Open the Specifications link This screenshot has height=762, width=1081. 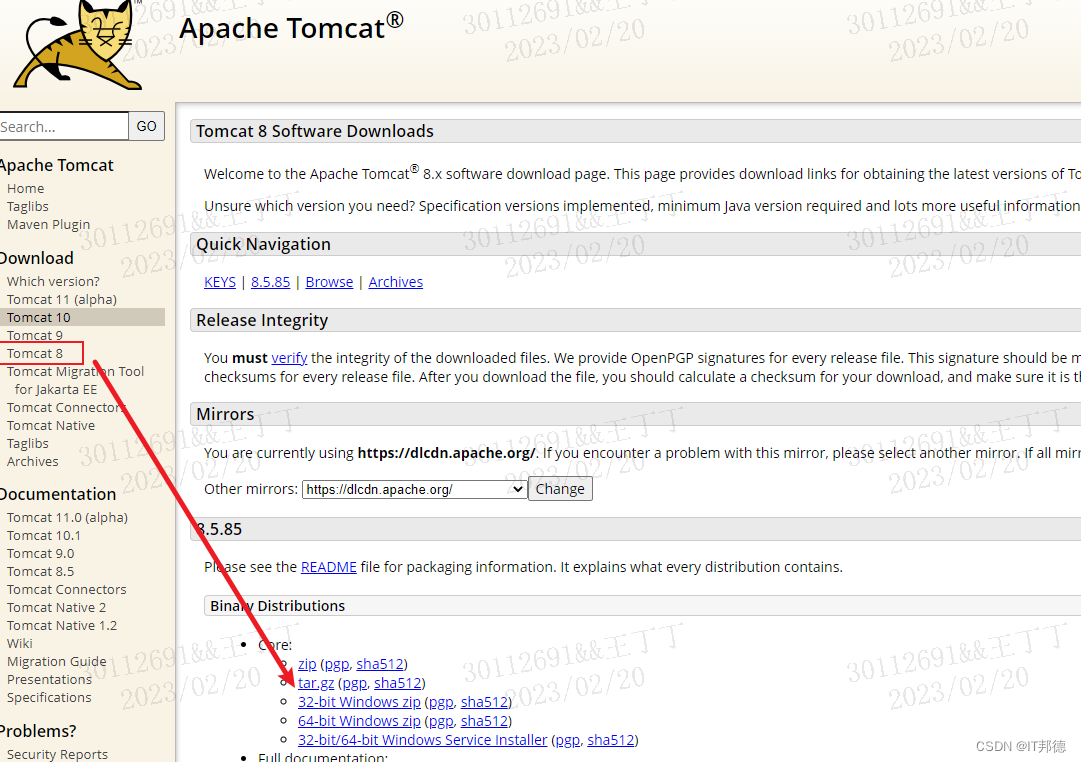[x=49, y=696]
